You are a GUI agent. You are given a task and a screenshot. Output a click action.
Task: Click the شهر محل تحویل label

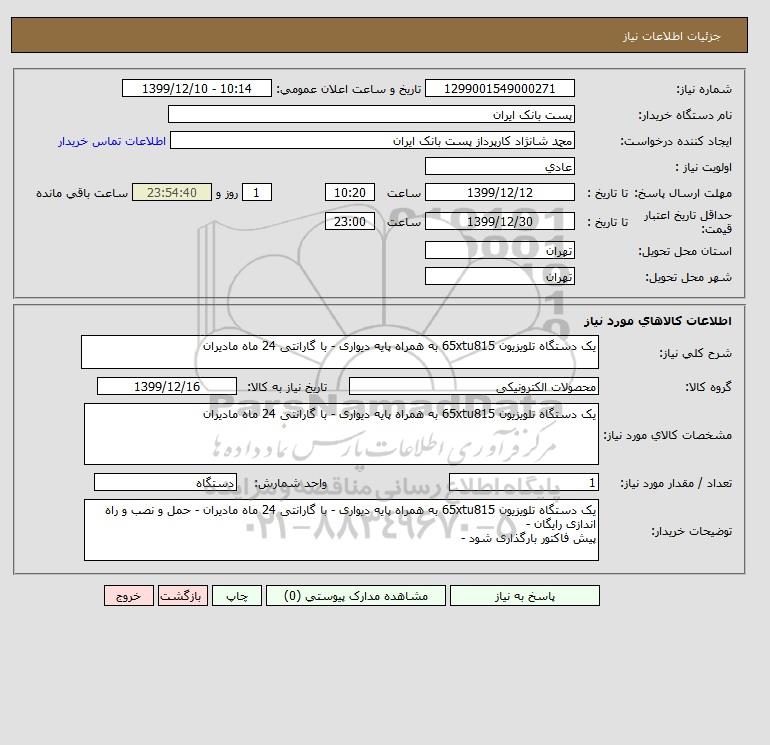coord(688,277)
